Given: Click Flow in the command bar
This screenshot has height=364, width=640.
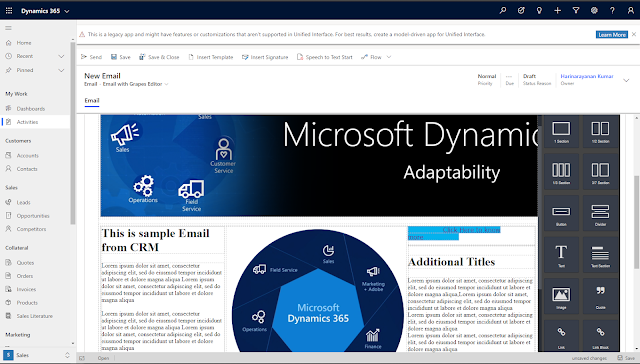Looking at the screenshot, I should pos(371,57).
